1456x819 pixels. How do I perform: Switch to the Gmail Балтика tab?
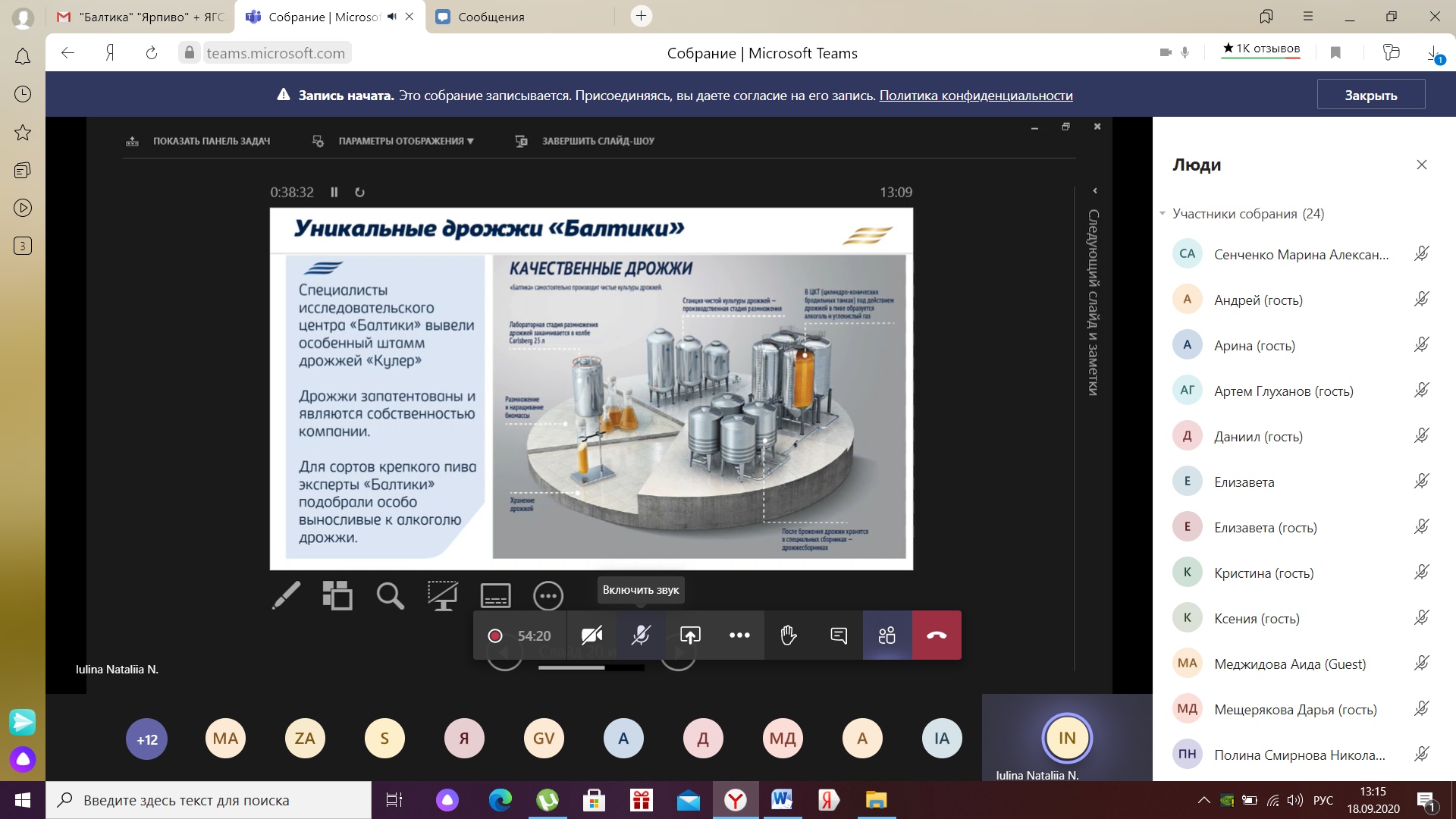coord(141,17)
